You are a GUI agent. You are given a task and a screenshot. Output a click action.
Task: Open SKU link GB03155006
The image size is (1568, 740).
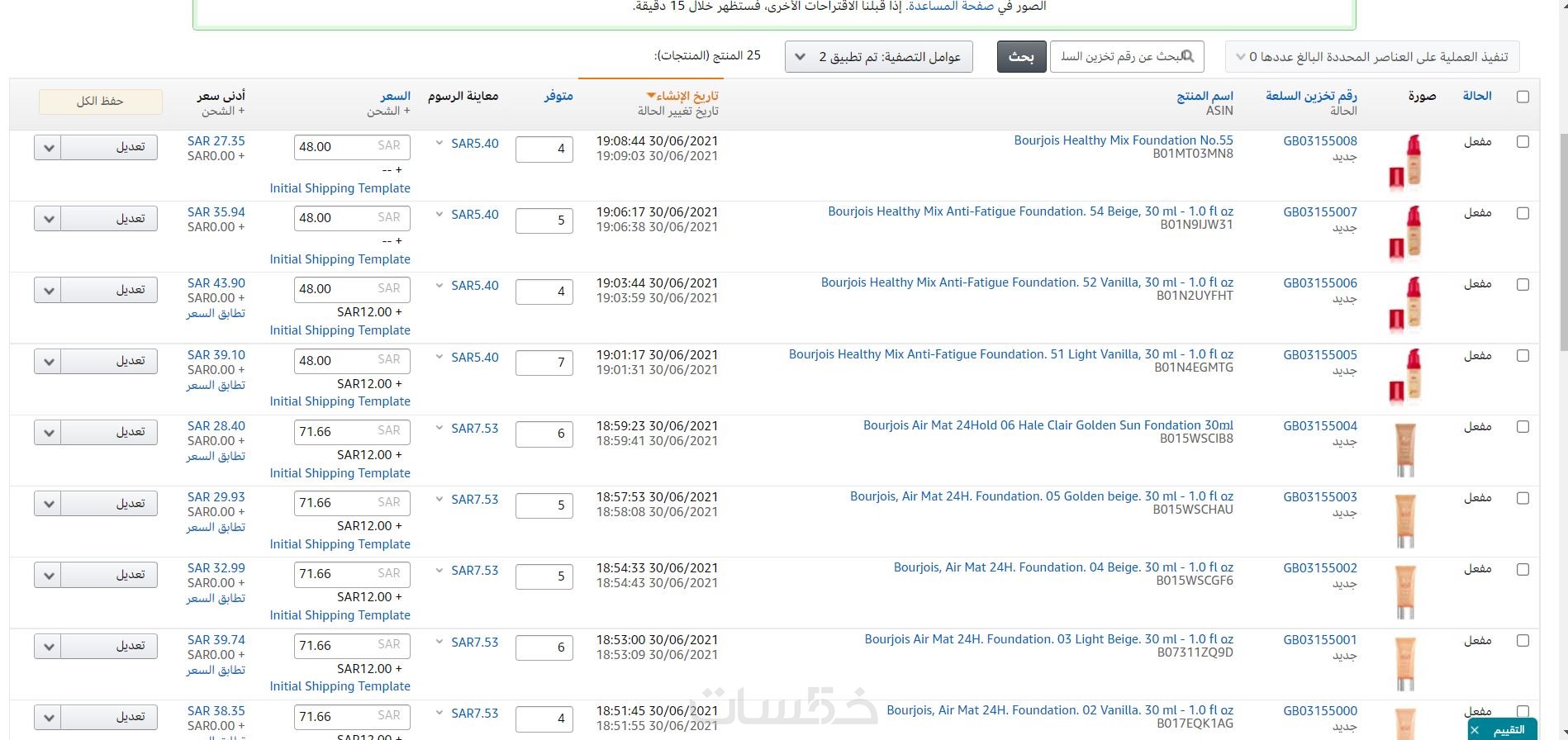[1320, 283]
